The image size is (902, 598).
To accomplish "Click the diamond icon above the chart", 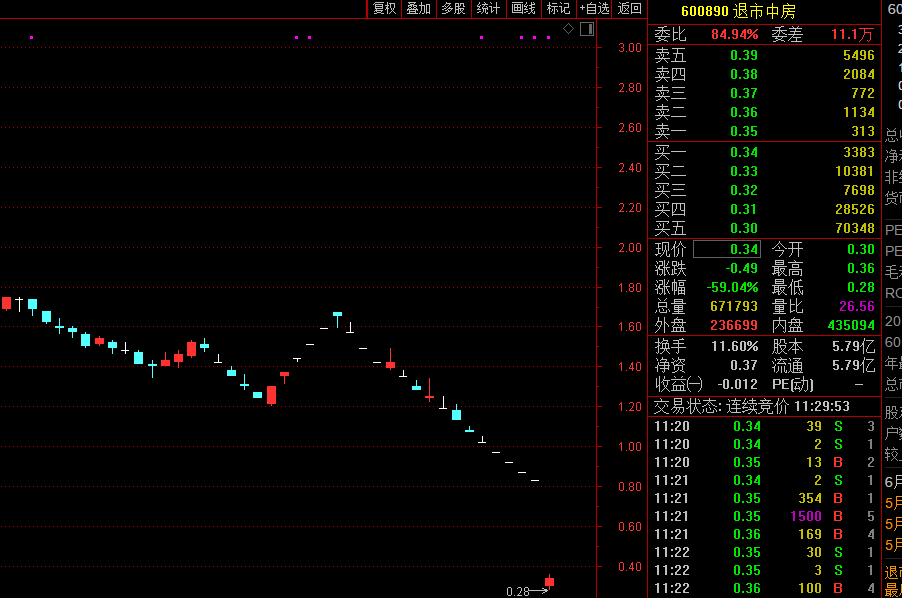I will pyautogui.click(x=569, y=29).
